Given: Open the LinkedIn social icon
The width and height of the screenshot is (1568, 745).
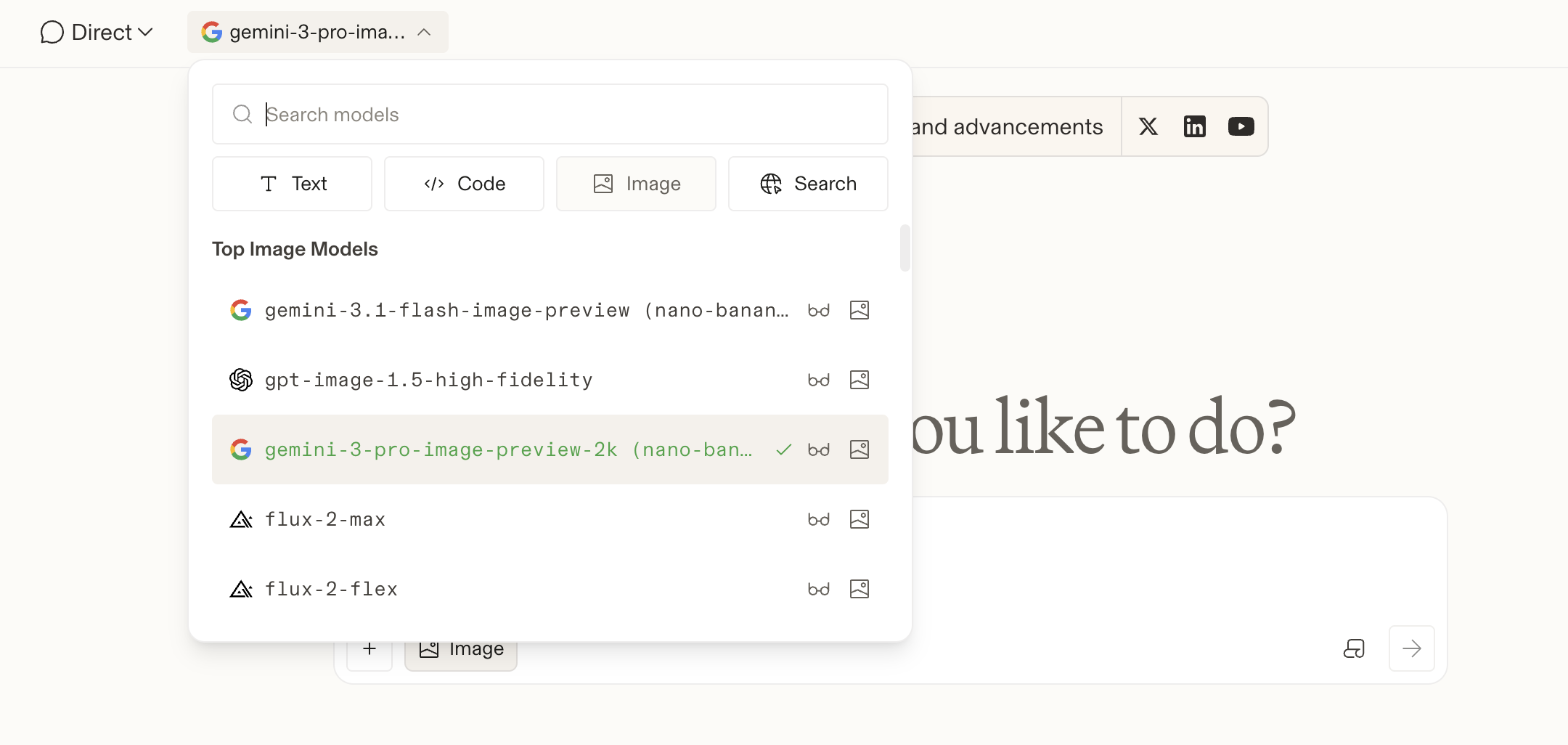Looking at the screenshot, I should tap(1194, 126).
